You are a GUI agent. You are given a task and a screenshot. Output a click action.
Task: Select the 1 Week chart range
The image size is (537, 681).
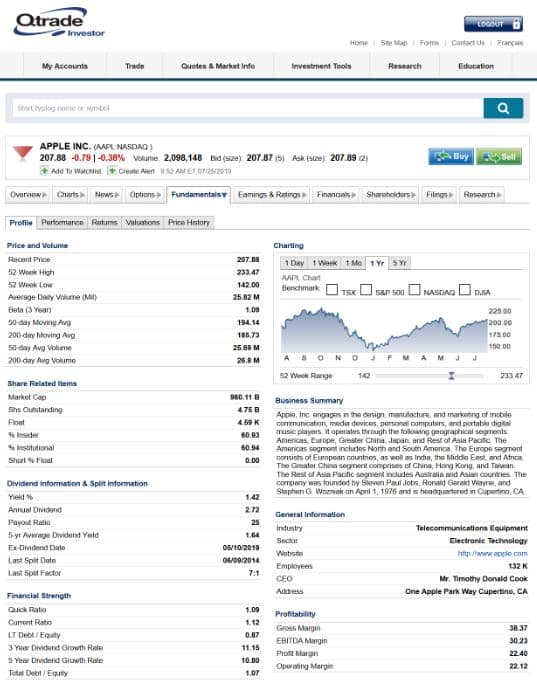325,263
